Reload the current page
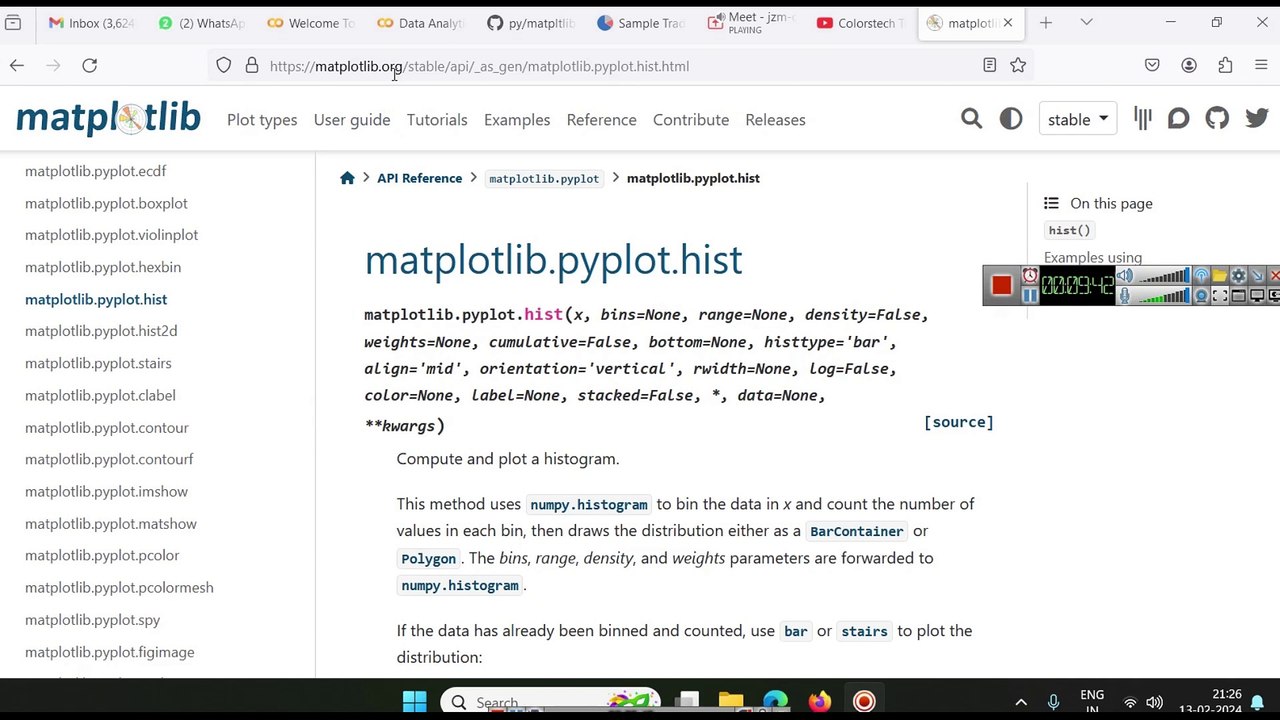Image resolution: width=1280 pixels, height=720 pixels. [x=89, y=65]
